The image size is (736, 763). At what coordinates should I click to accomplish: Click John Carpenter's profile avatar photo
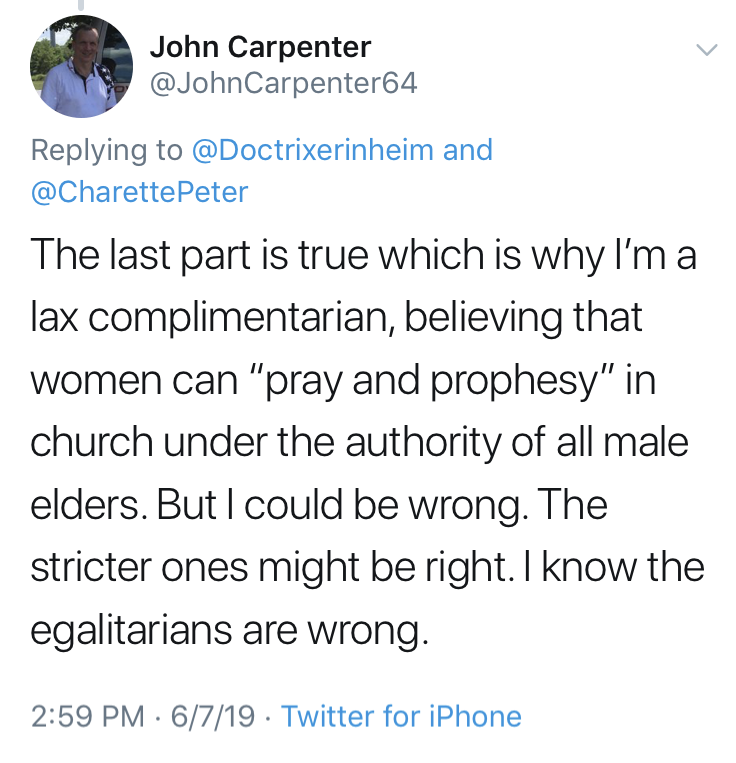[83, 67]
